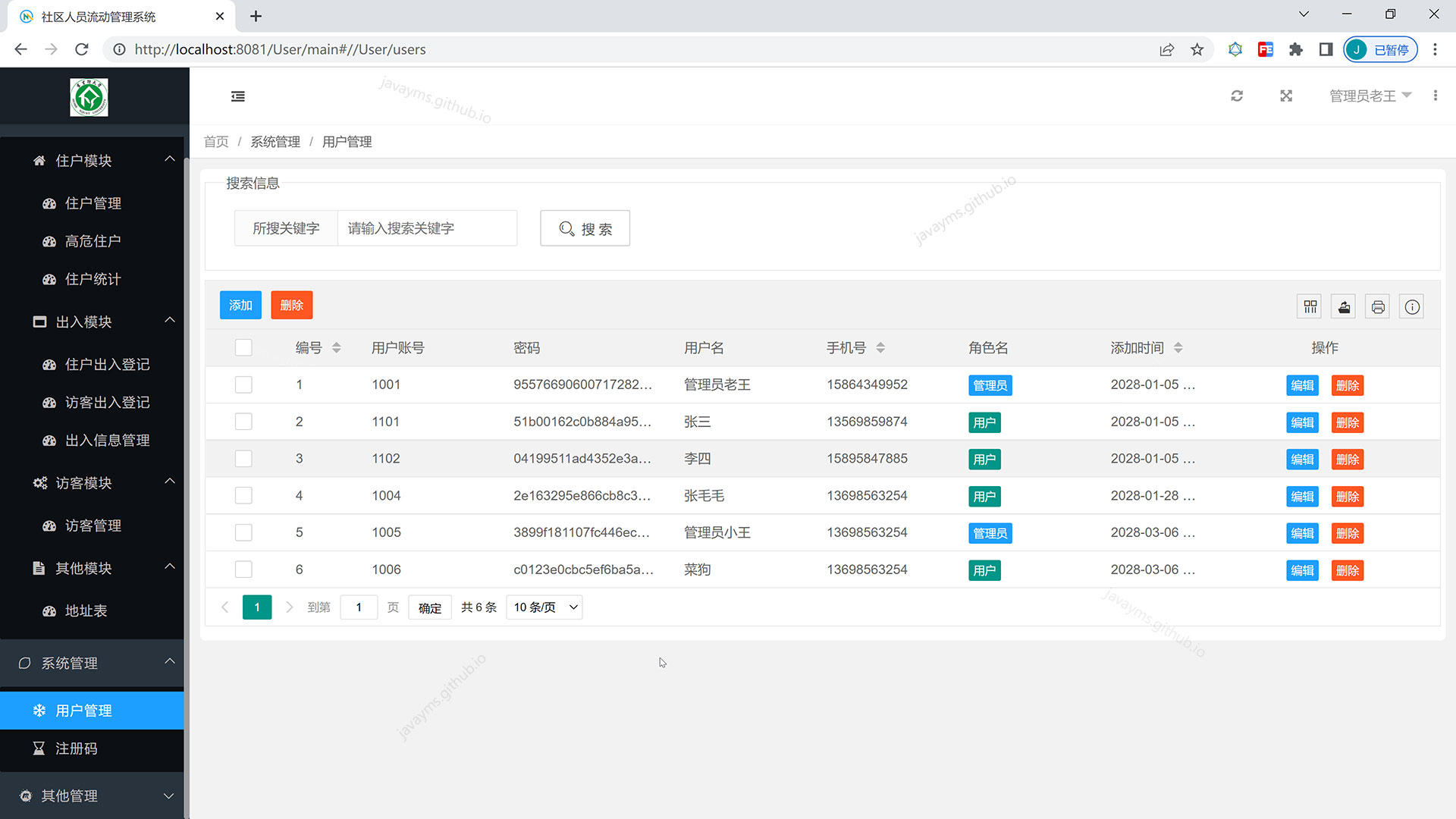The width and height of the screenshot is (1456, 819).
Task: Click the blue 添加 button
Action: pos(240,306)
